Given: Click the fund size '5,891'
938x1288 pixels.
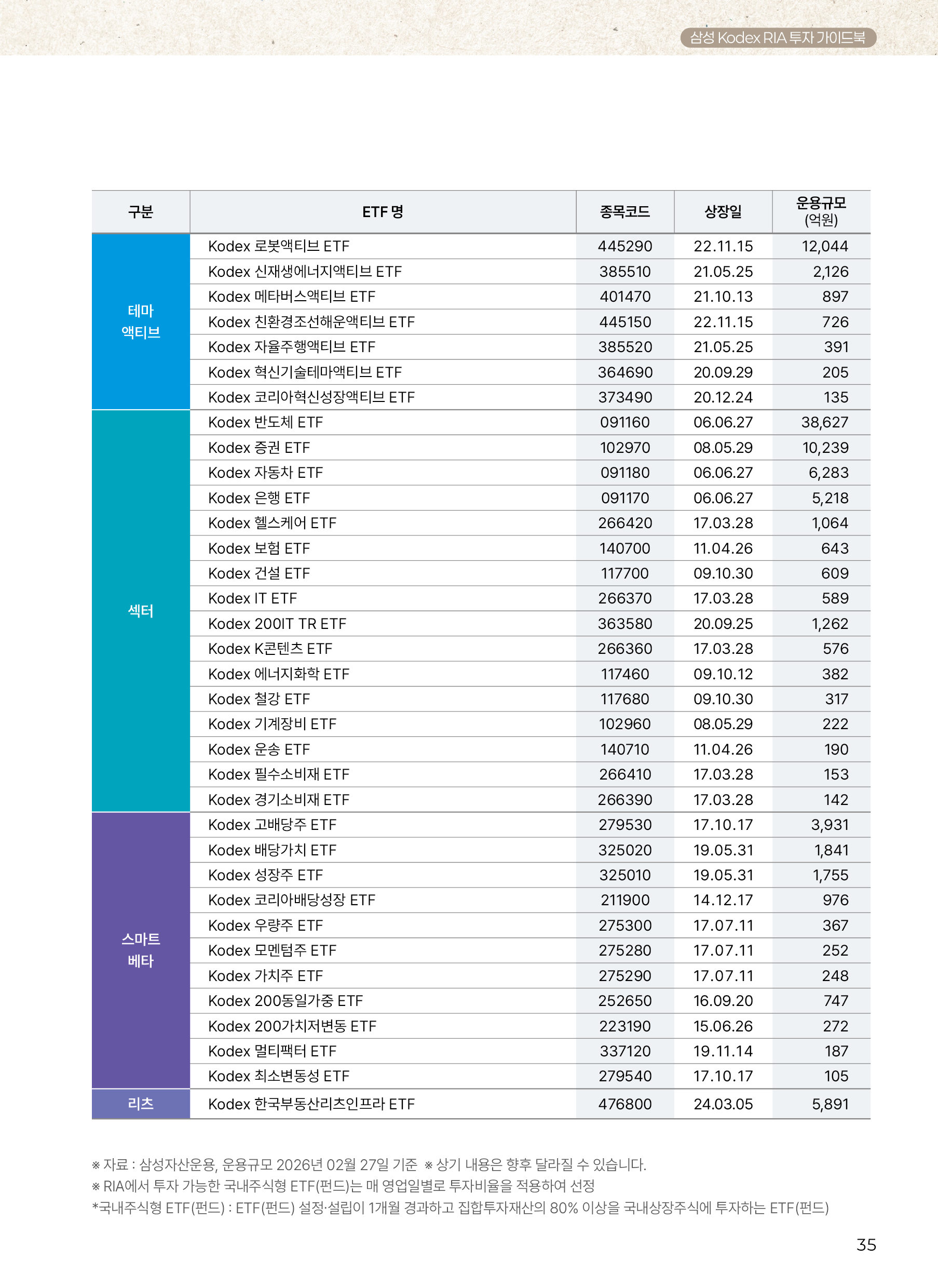Looking at the screenshot, I should [x=830, y=1105].
